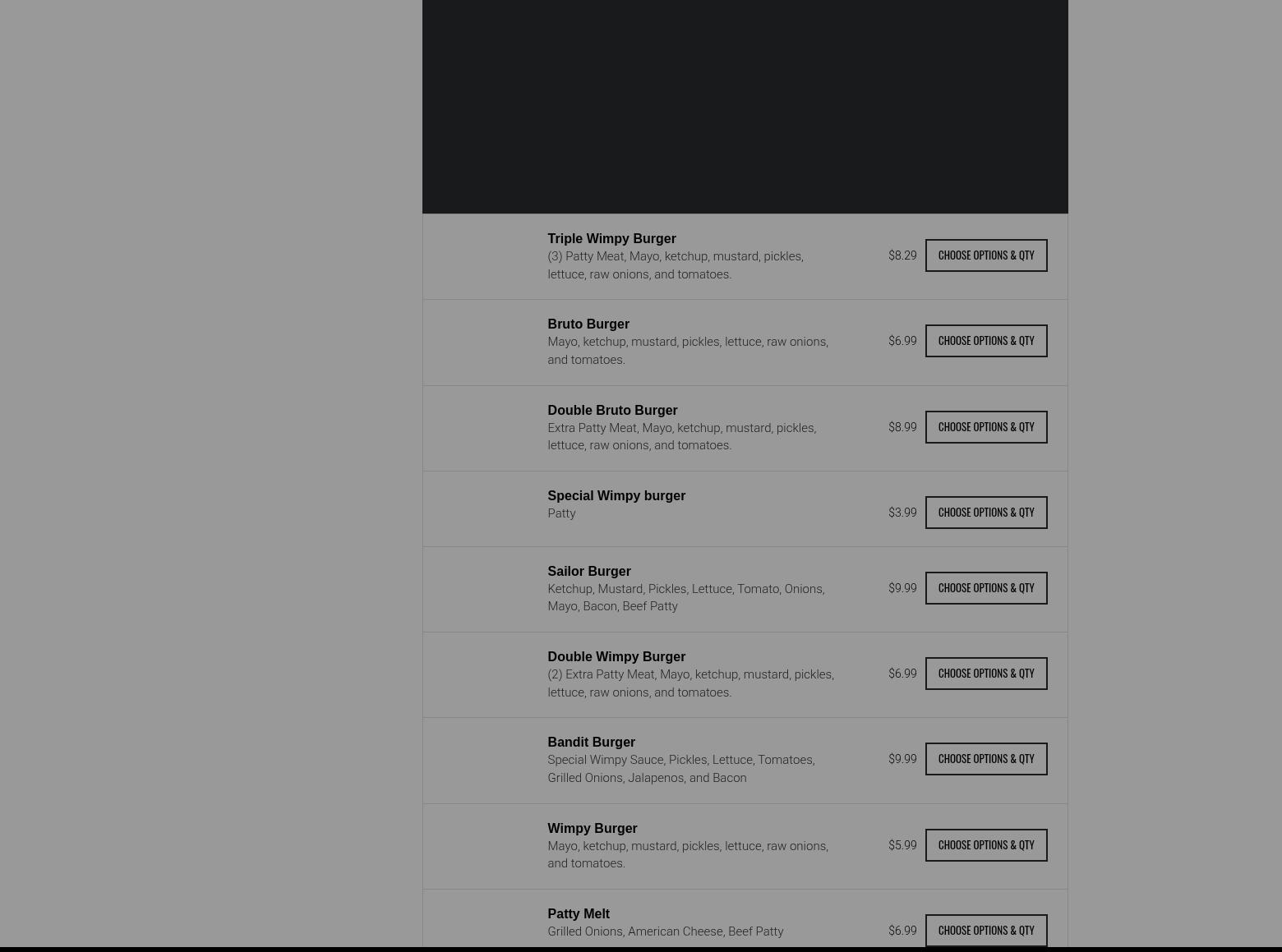This screenshot has width=1282, height=952.
Task: Choose options for Special Wimpy burger
Action: 986,513
